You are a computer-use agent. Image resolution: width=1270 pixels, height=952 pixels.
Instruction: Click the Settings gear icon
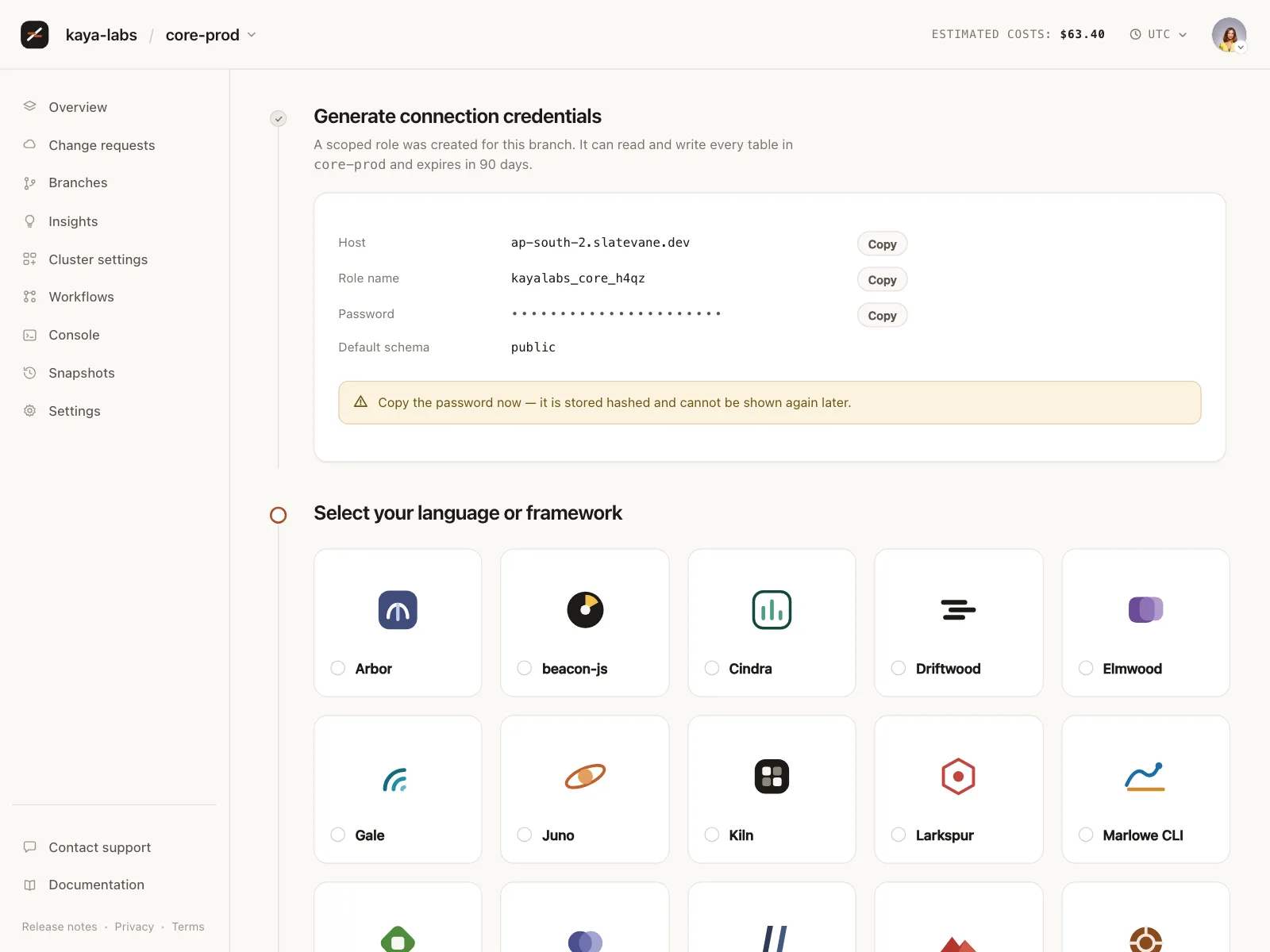(x=30, y=411)
